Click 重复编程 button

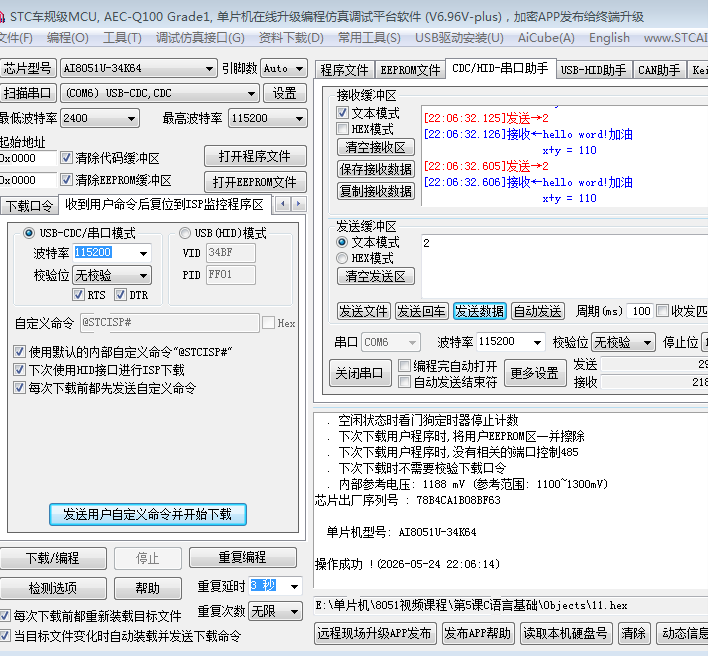[243, 558]
